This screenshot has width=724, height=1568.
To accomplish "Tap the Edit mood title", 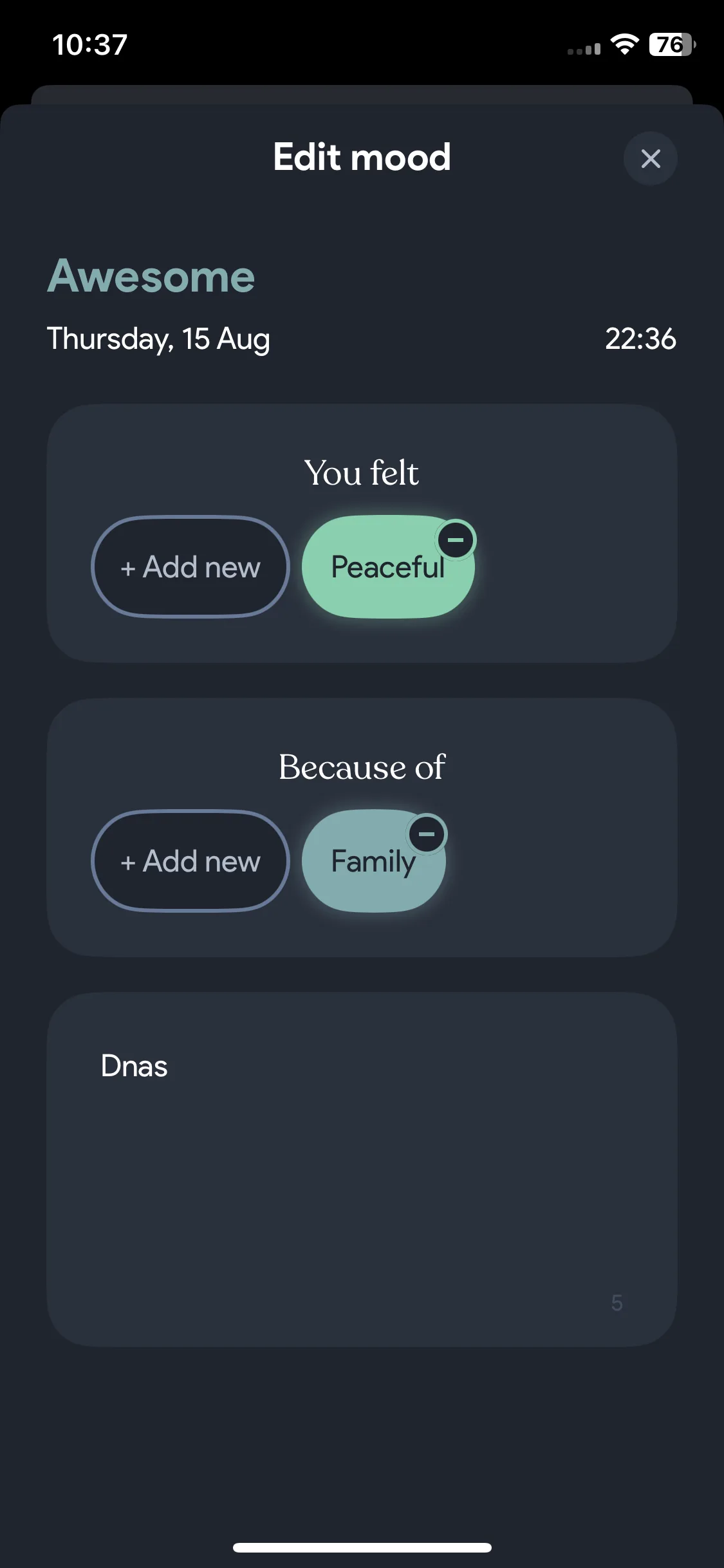I will click(362, 157).
